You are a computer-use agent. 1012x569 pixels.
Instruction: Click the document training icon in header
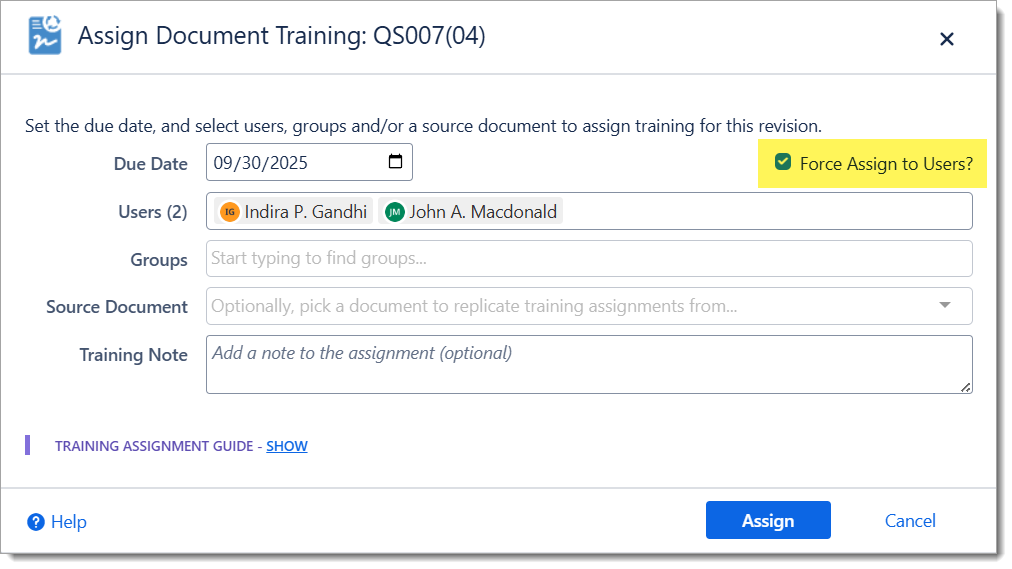click(x=44, y=38)
